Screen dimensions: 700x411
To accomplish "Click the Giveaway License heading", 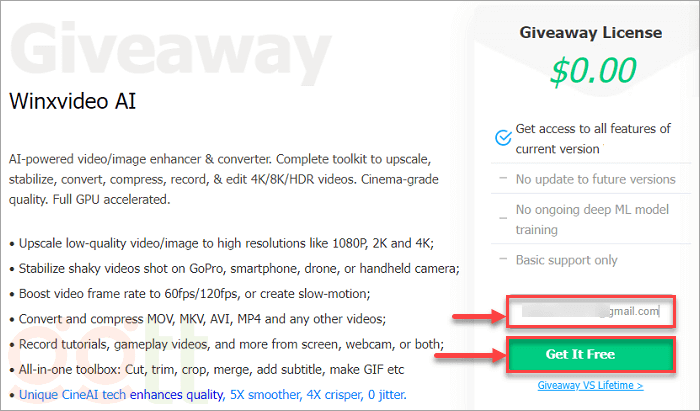I will tap(591, 33).
